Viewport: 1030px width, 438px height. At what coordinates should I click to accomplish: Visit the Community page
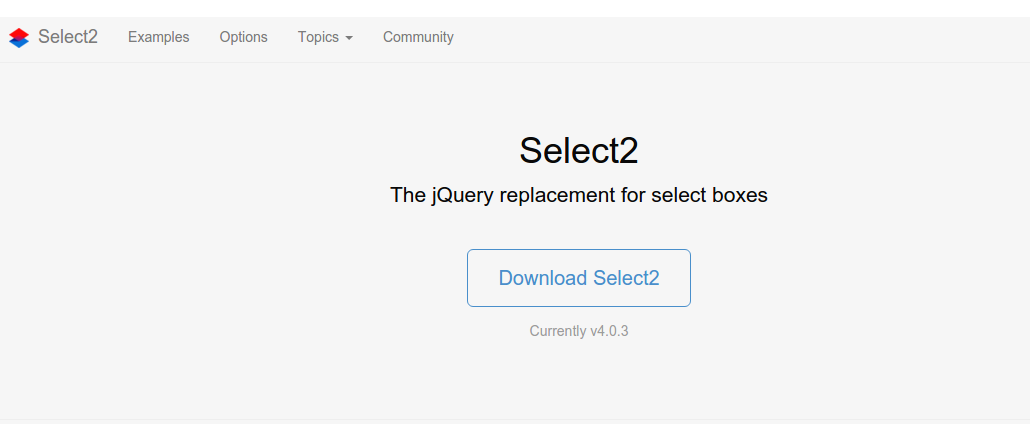tap(418, 37)
